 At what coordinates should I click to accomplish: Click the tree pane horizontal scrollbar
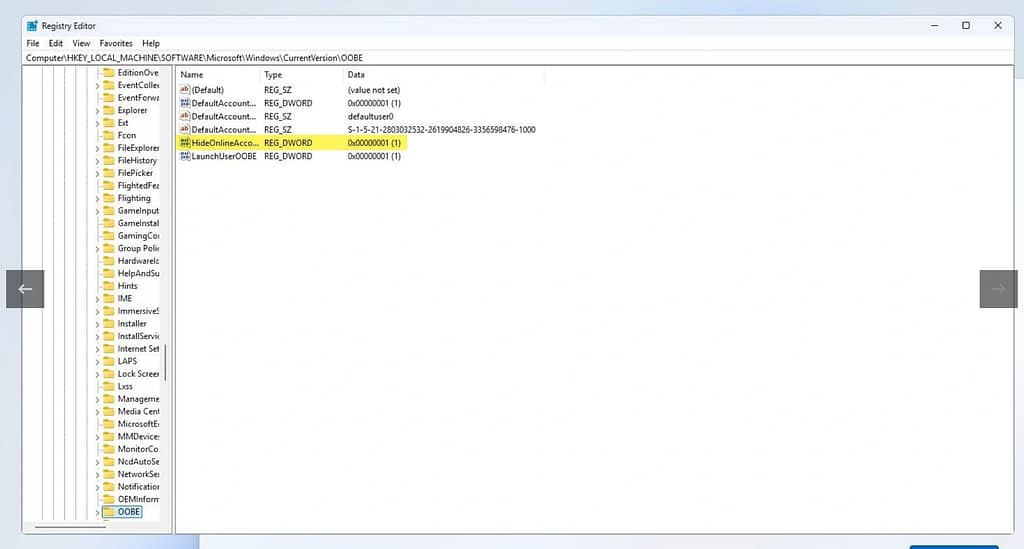[x=70, y=527]
